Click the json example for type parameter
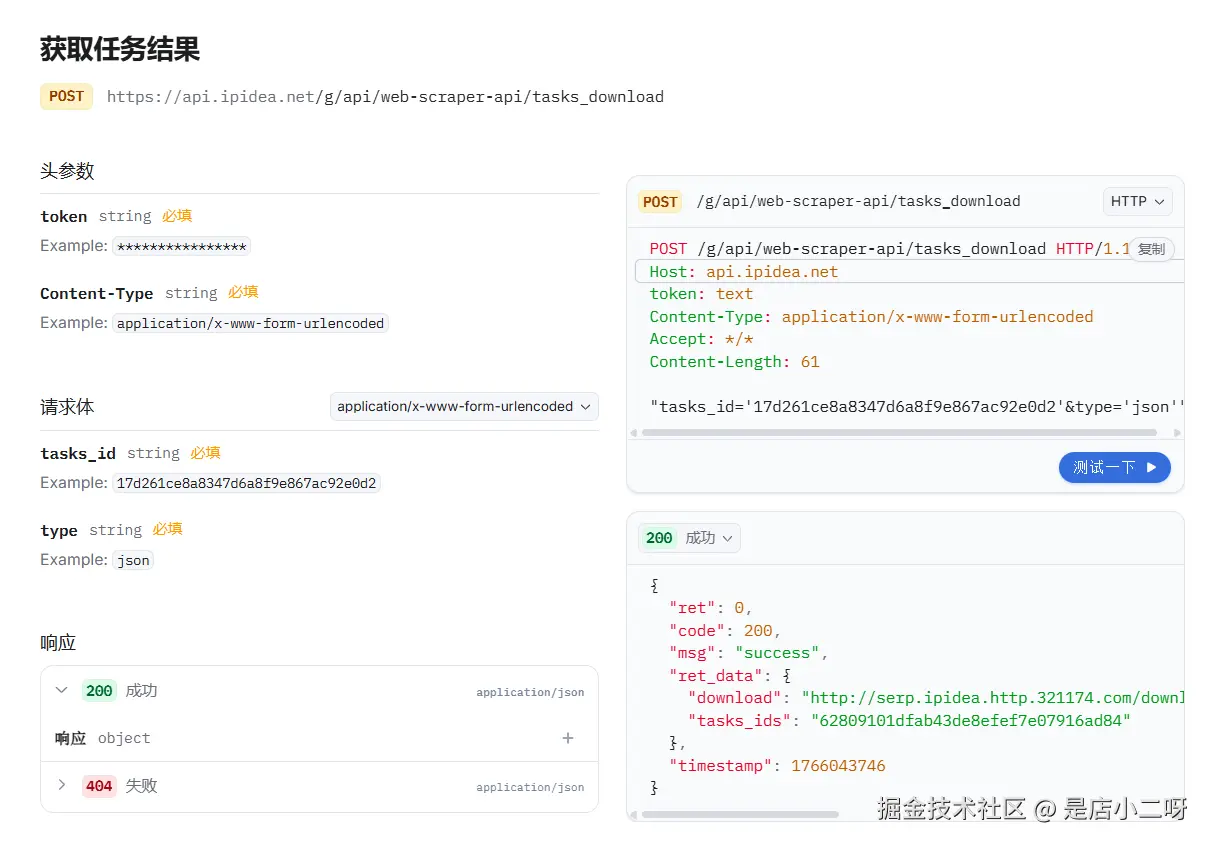The image size is (1211, 846). pos(133,560)
